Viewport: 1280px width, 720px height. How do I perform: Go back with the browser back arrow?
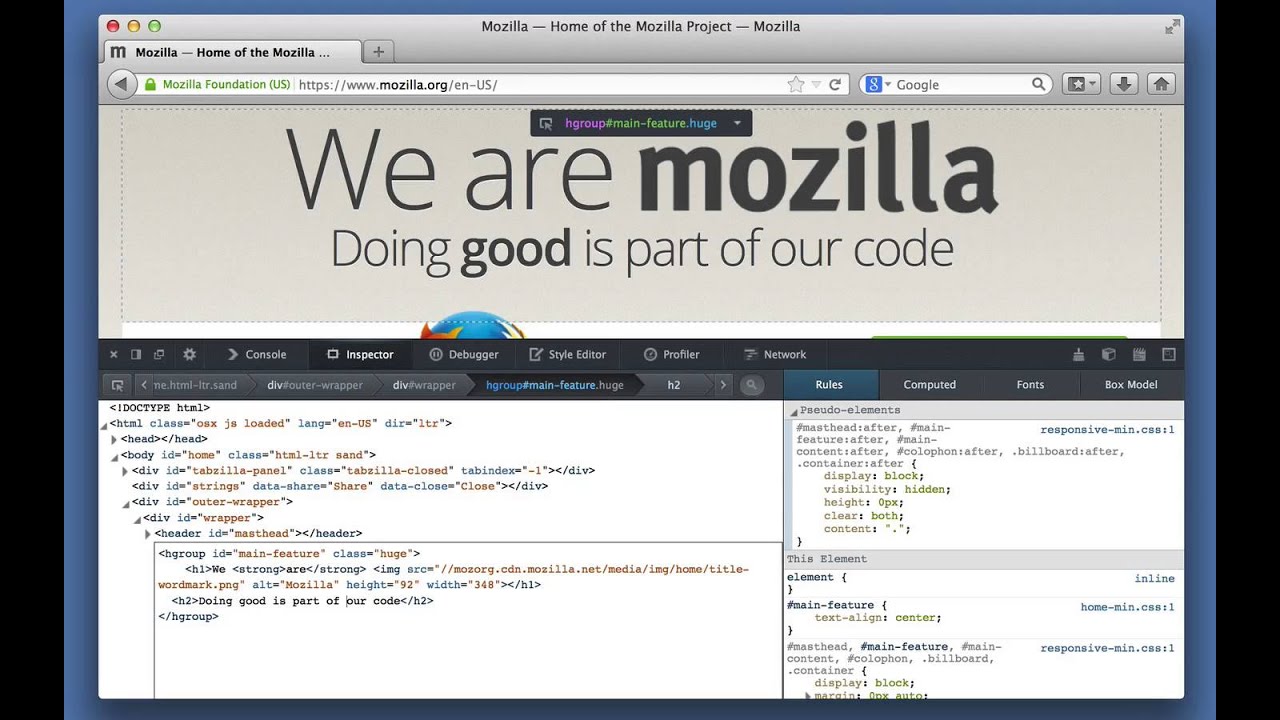pyautogui.click(x=121, y=85)
